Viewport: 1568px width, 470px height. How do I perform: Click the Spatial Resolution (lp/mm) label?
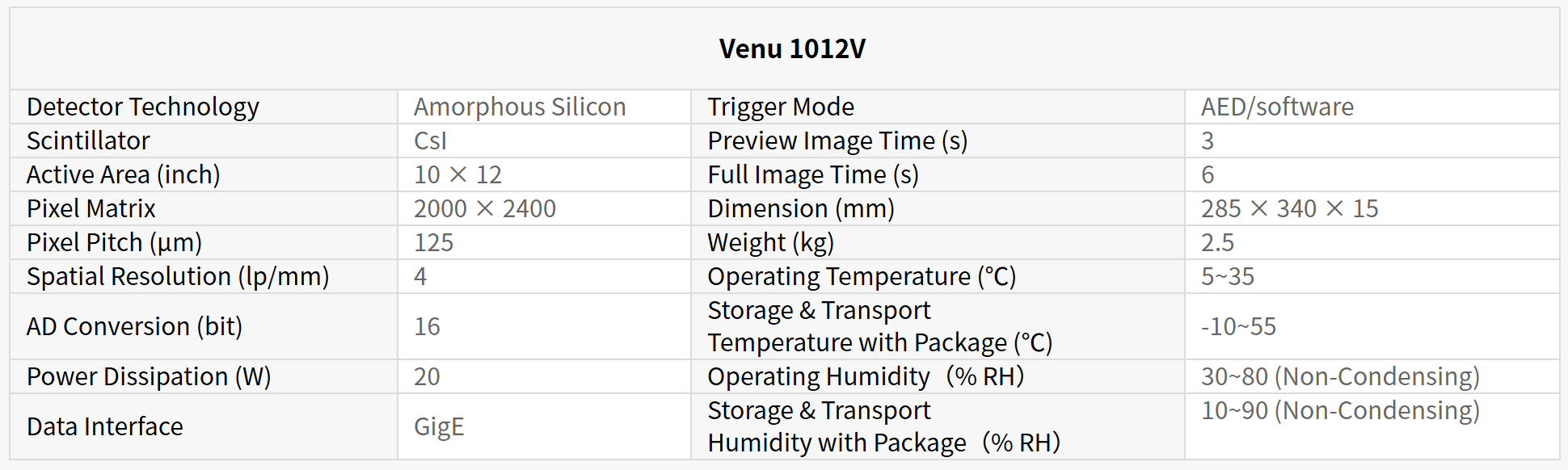coord(178,277)
